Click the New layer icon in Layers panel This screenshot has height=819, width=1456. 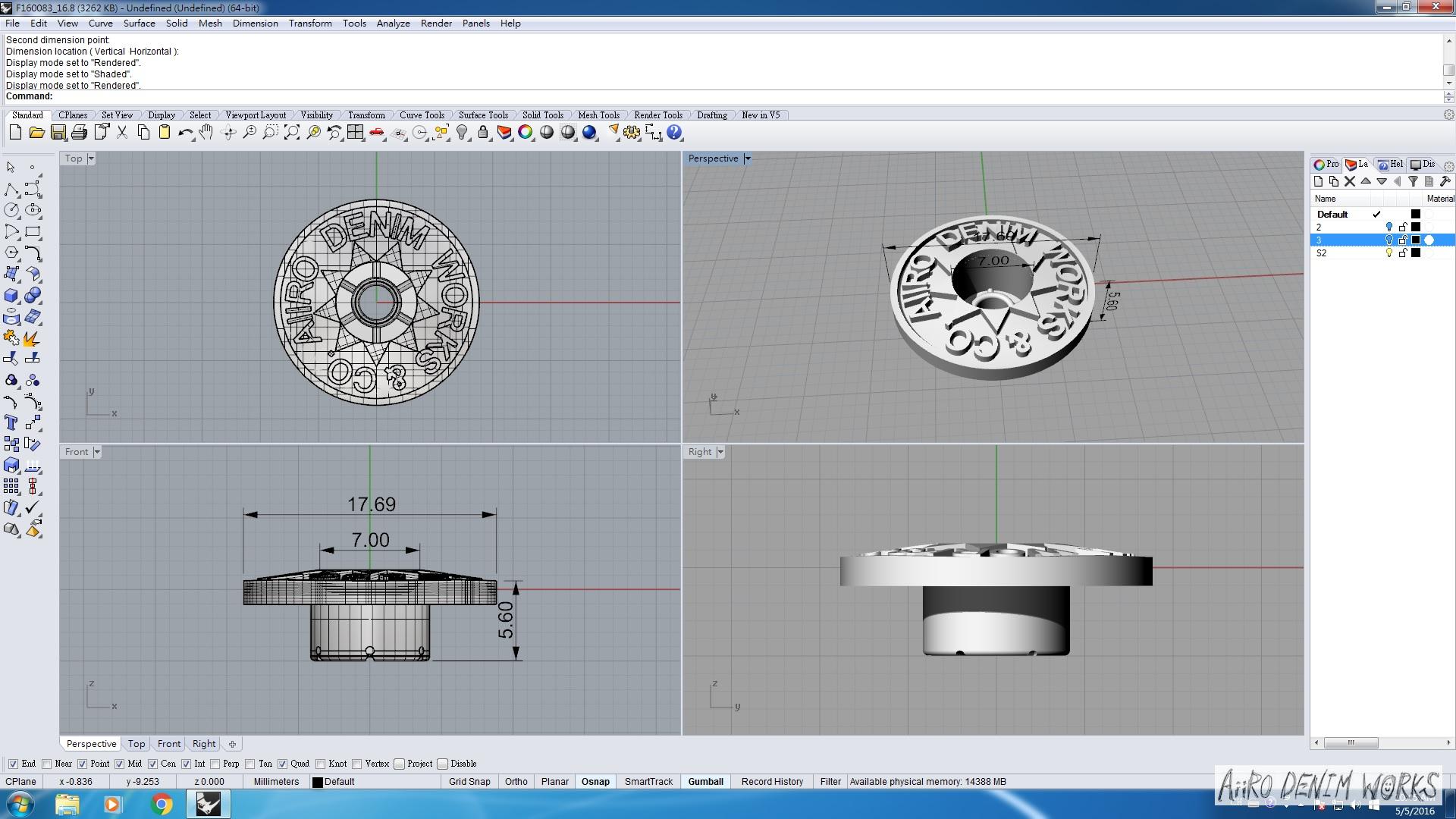point(1318,181)
